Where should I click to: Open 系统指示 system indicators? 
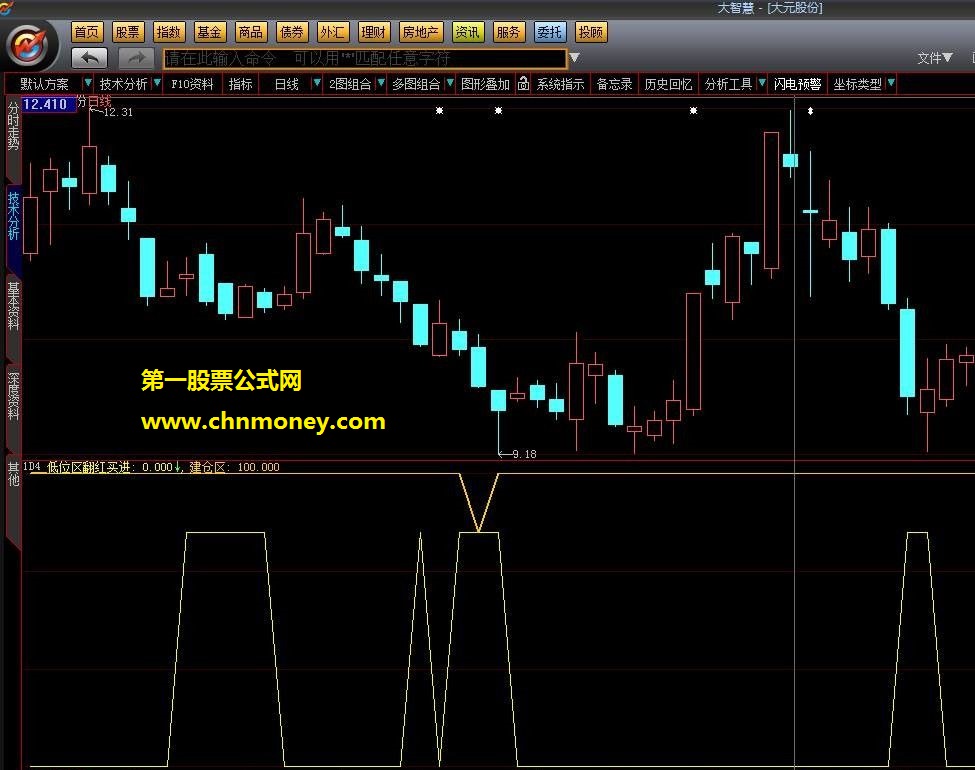[x=560, y=84]
